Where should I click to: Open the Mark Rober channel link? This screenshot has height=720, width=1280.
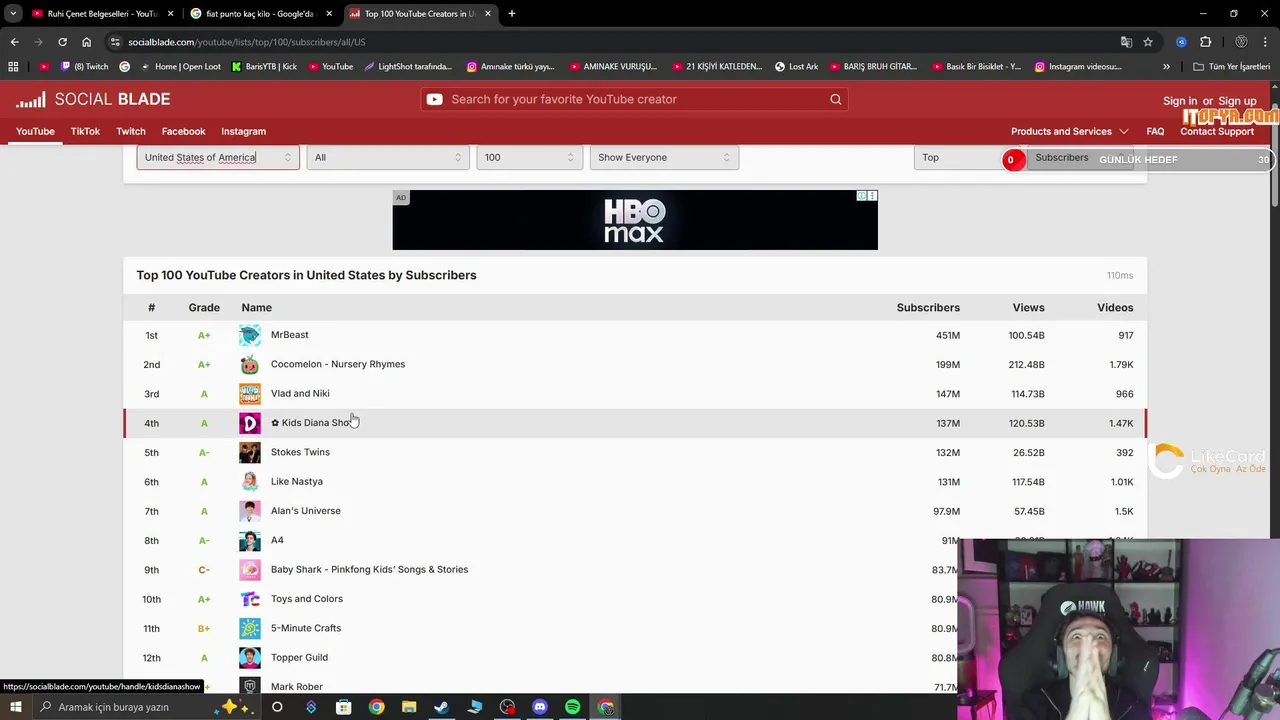click(297, 687)
